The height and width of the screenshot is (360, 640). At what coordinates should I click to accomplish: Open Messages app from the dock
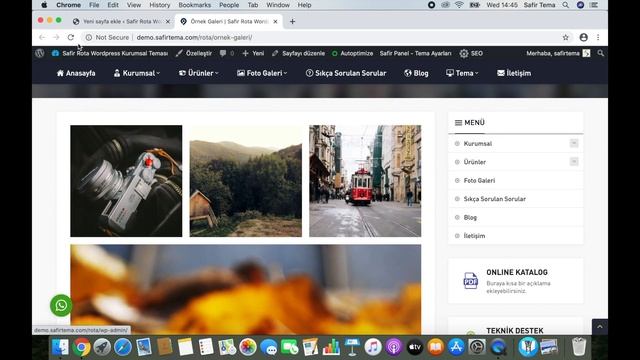pos(269,347)
